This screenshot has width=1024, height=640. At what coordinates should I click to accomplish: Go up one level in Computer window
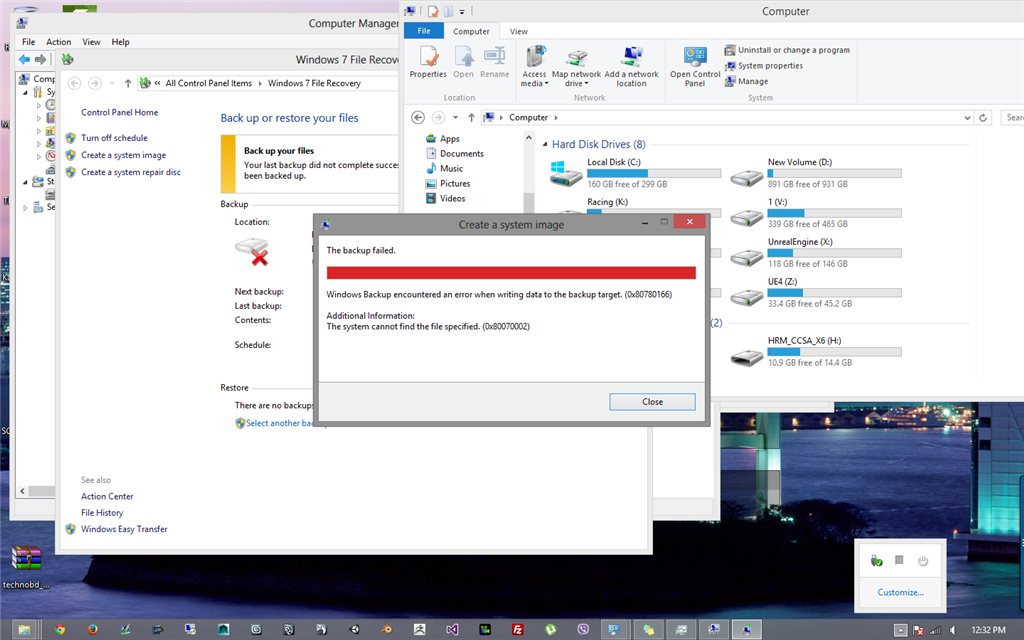(x=471, y=118)
